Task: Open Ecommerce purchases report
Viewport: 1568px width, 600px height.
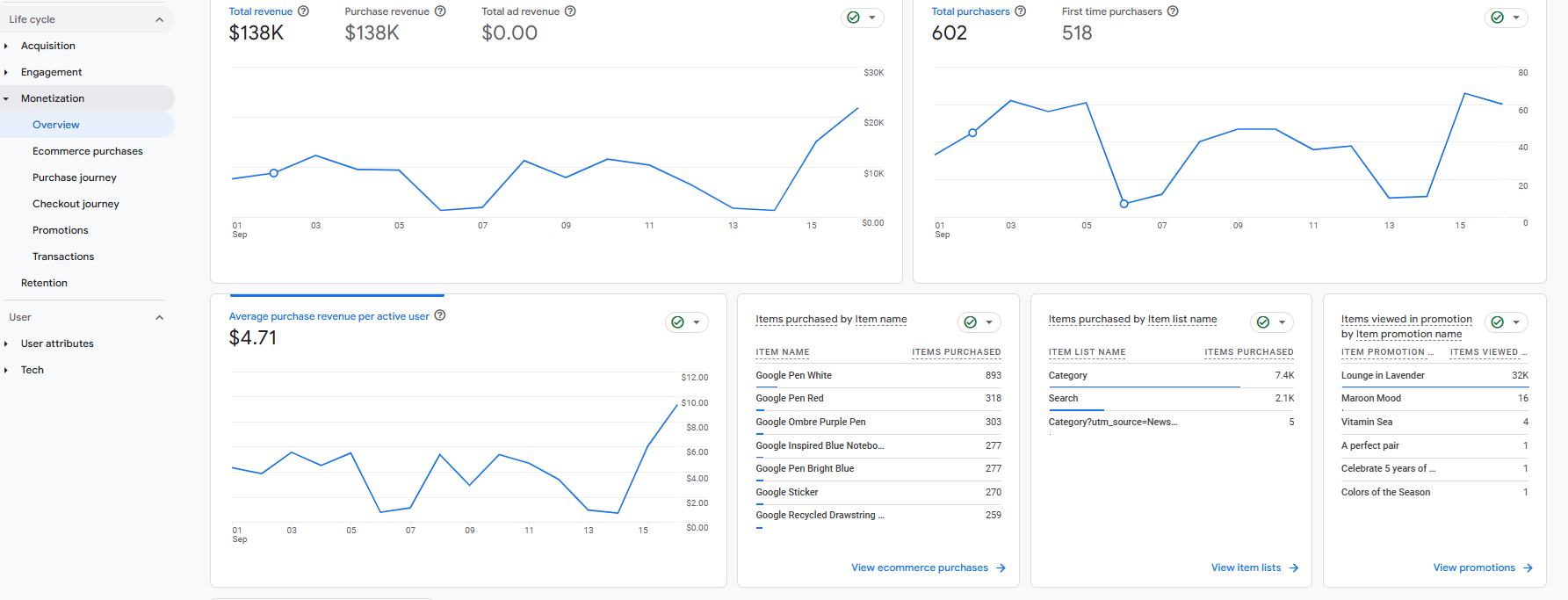Action: pyautogui.click(x=88, y=151)
